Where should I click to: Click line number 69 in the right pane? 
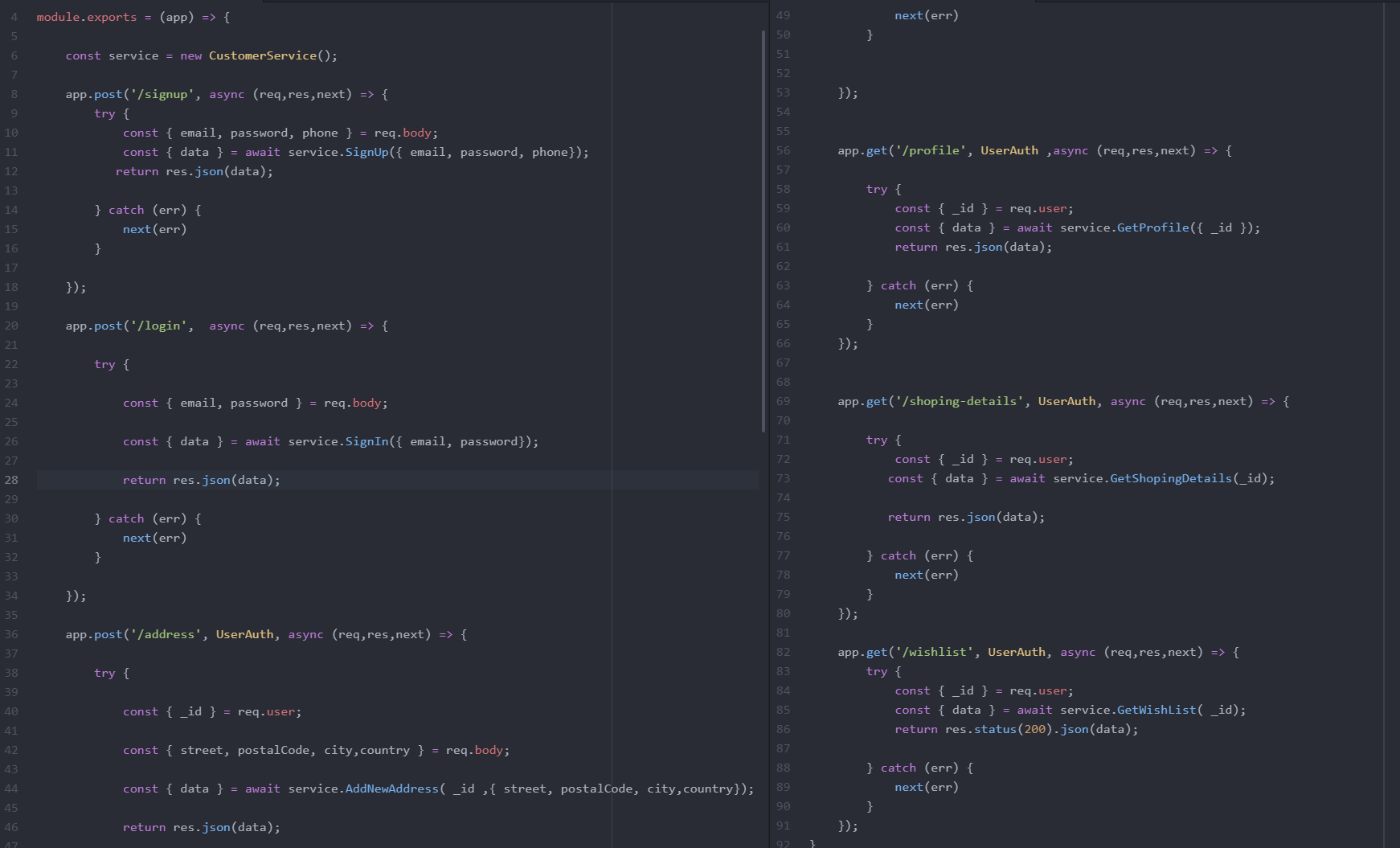pyautogui.click(x=784, y=401)
